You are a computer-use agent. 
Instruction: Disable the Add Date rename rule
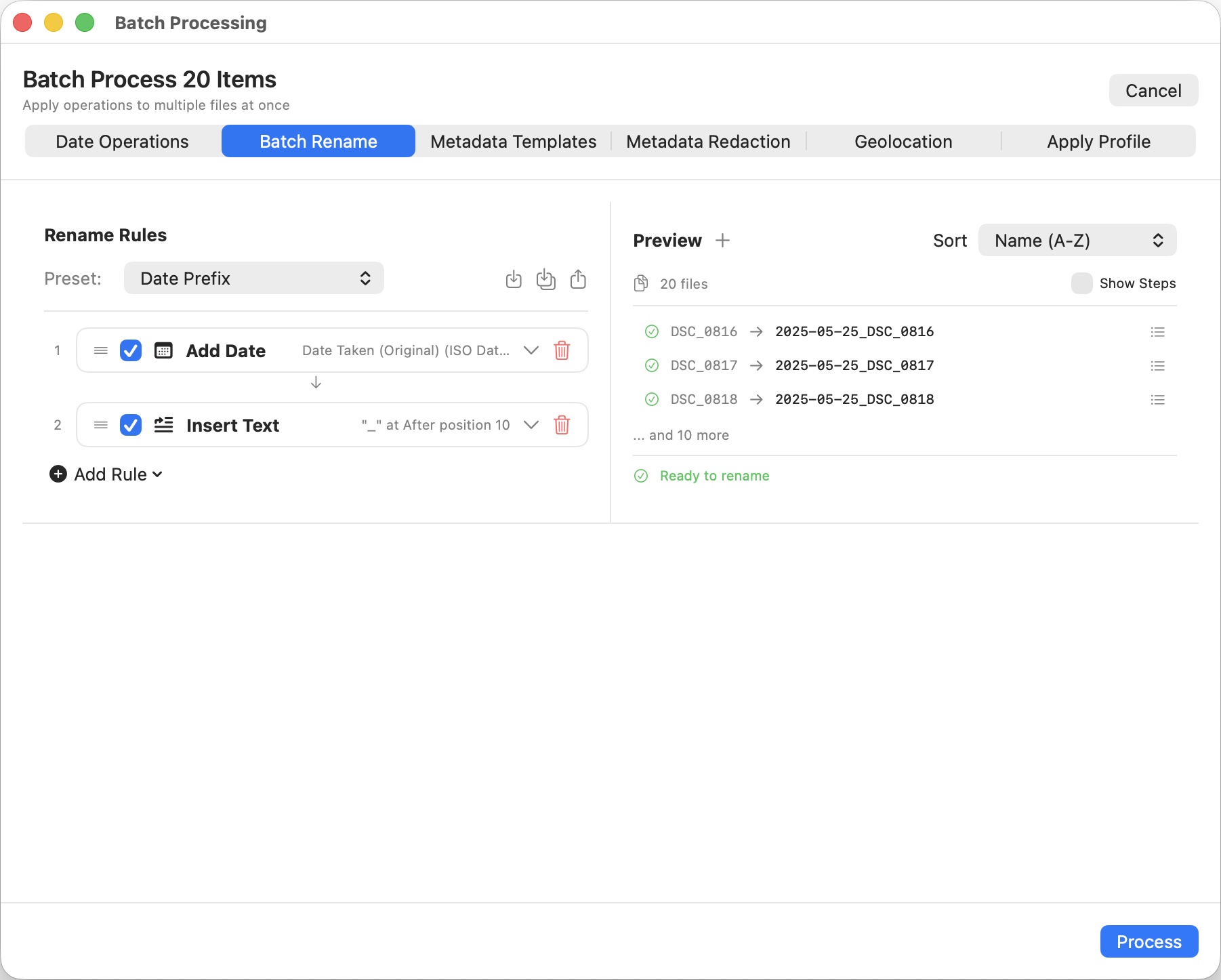(131, 350)
